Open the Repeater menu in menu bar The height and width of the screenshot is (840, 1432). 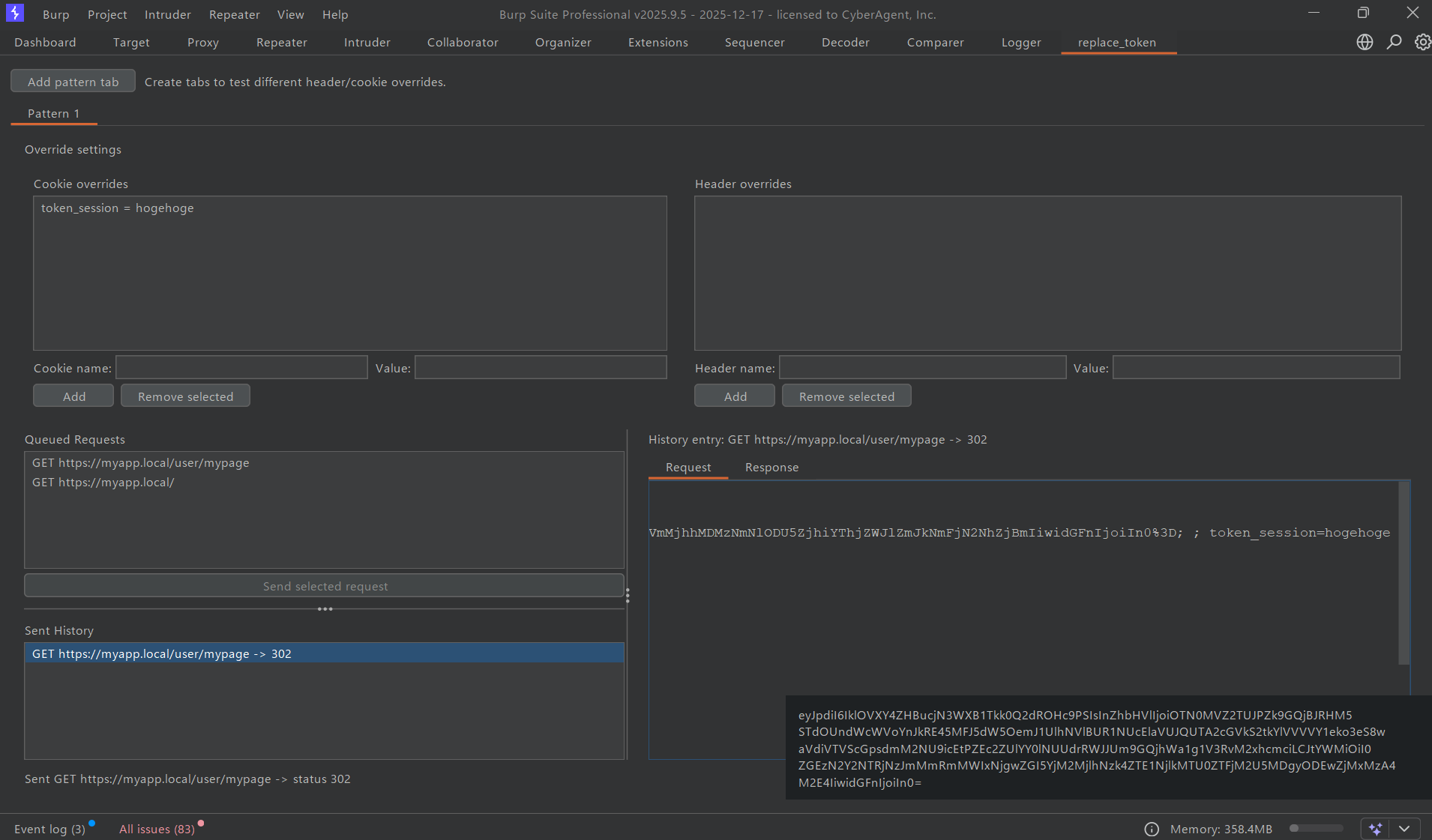coord(235,14)
